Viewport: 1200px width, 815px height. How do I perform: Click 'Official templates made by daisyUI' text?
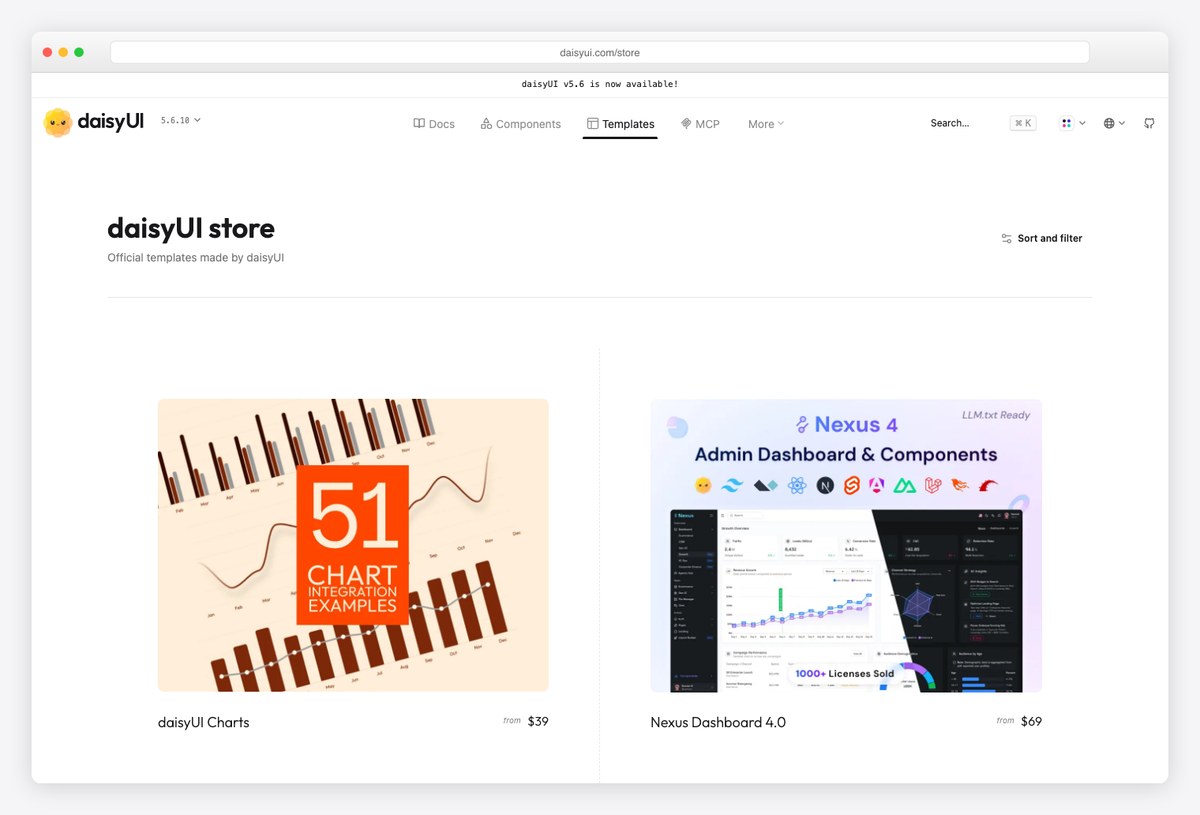coord(196,258)
